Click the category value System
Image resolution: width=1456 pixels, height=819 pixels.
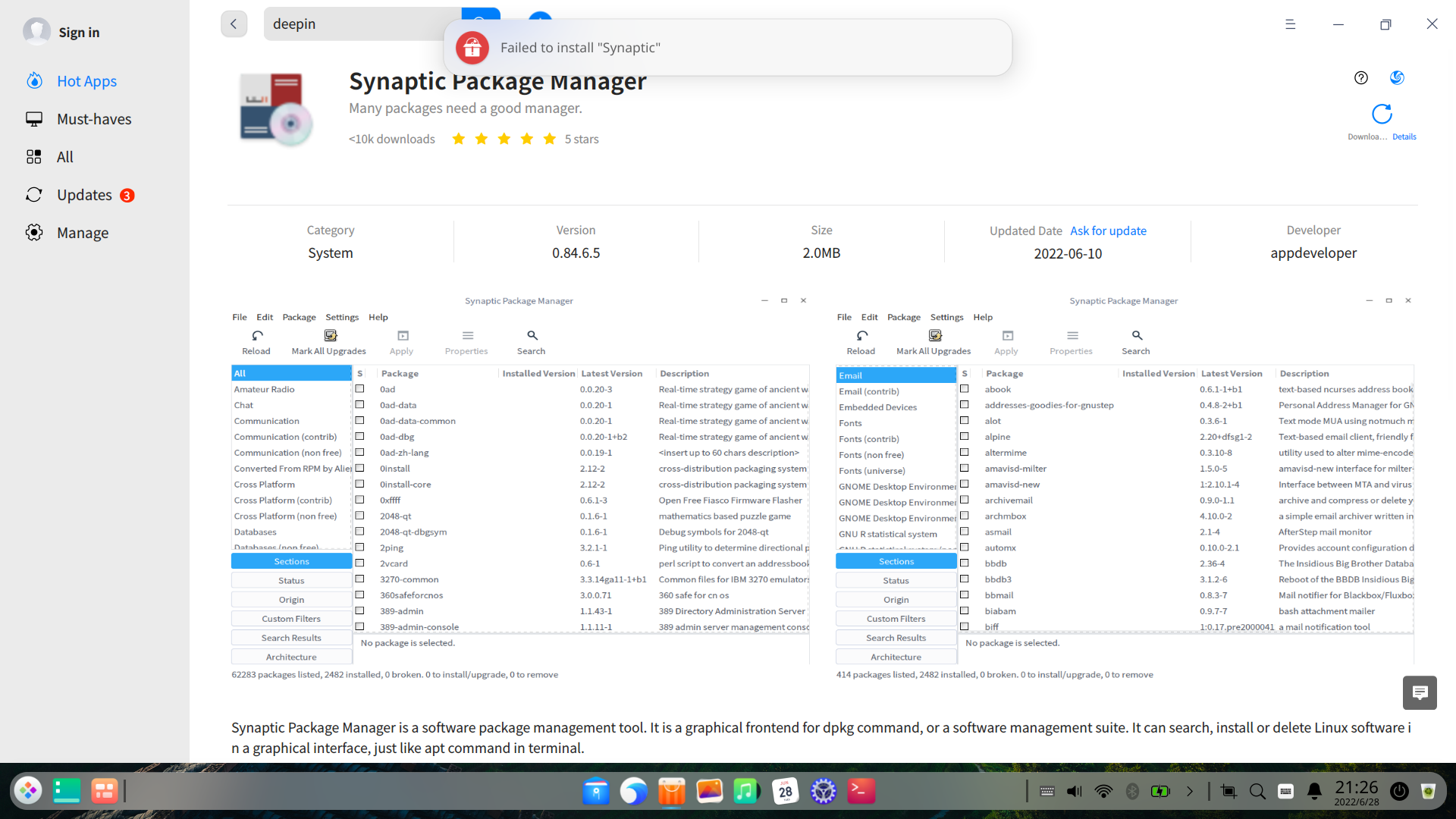pyautogui.click(x=330, y=253)
